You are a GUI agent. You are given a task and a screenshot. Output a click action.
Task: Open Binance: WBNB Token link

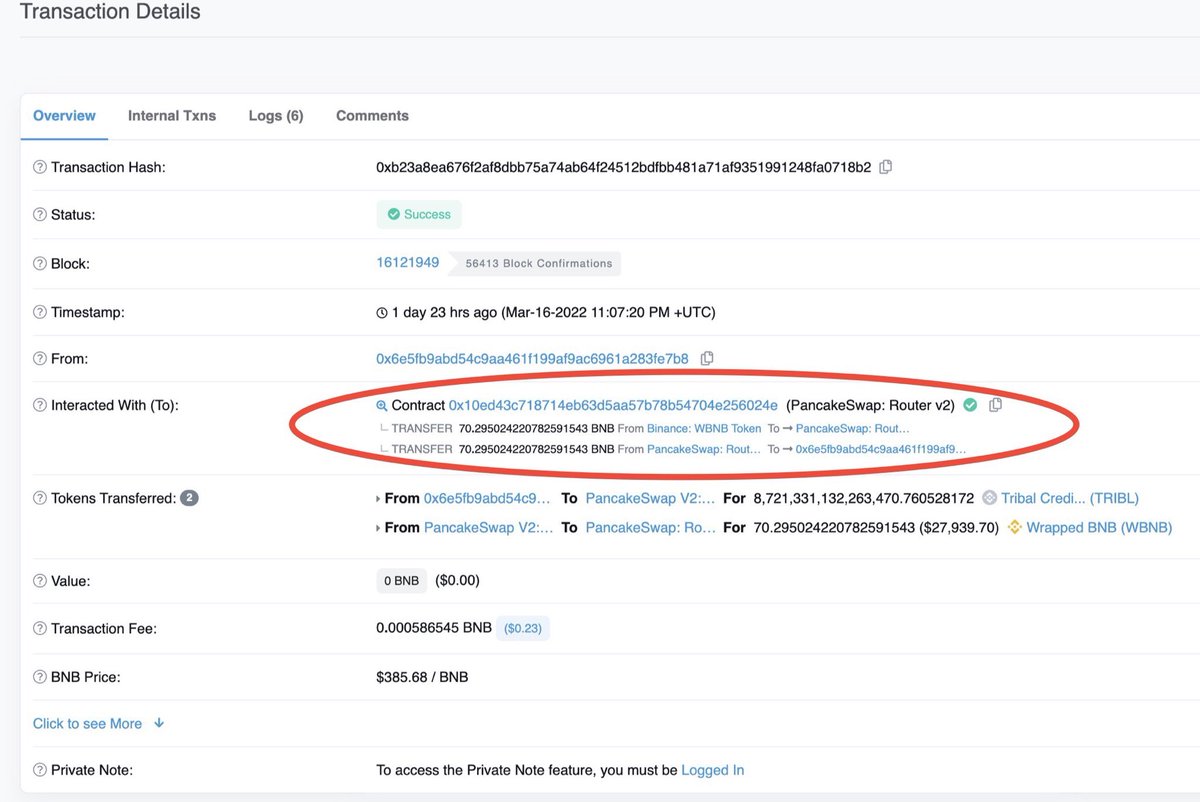coord(704,428)
